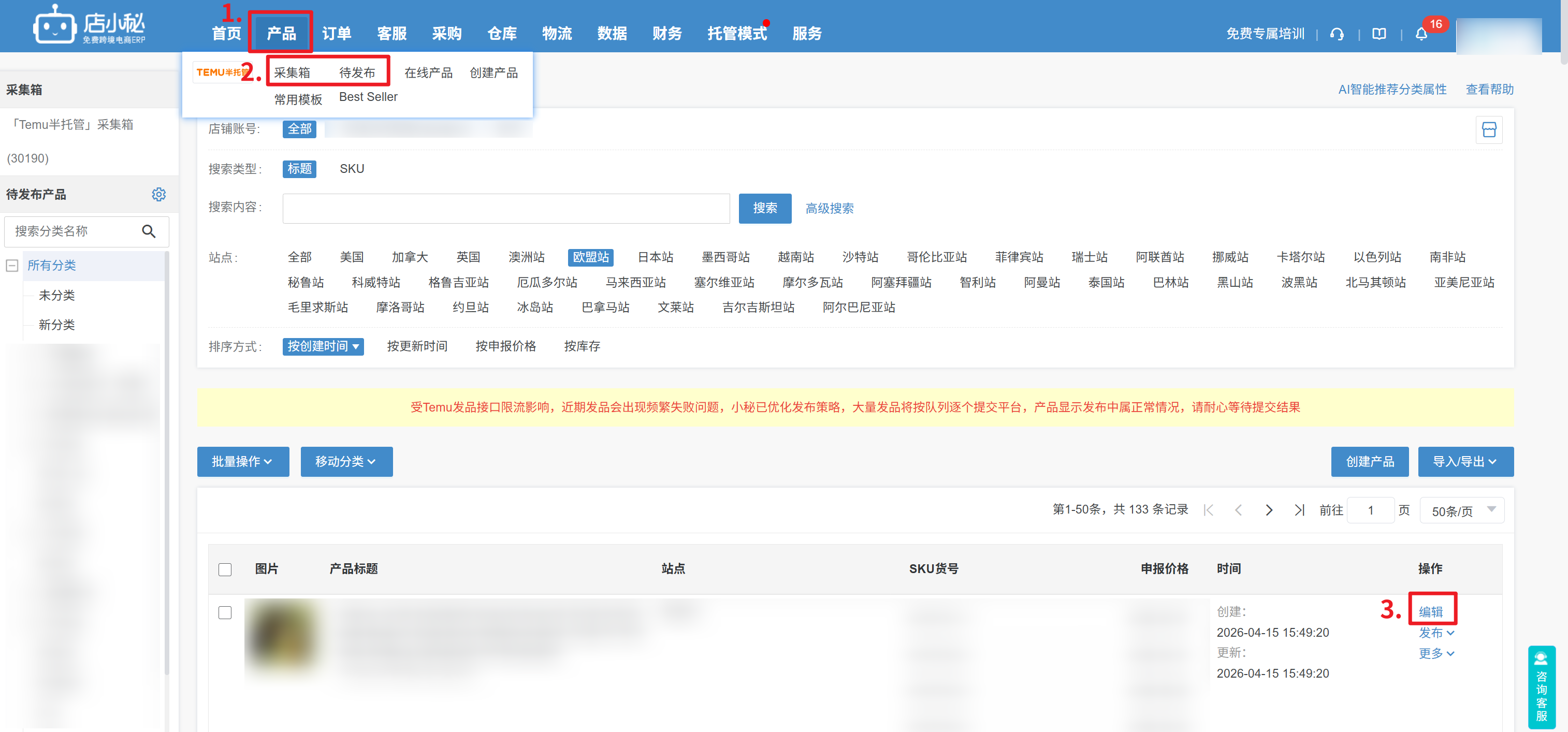Select 在线产品 in product submenu

428,73
